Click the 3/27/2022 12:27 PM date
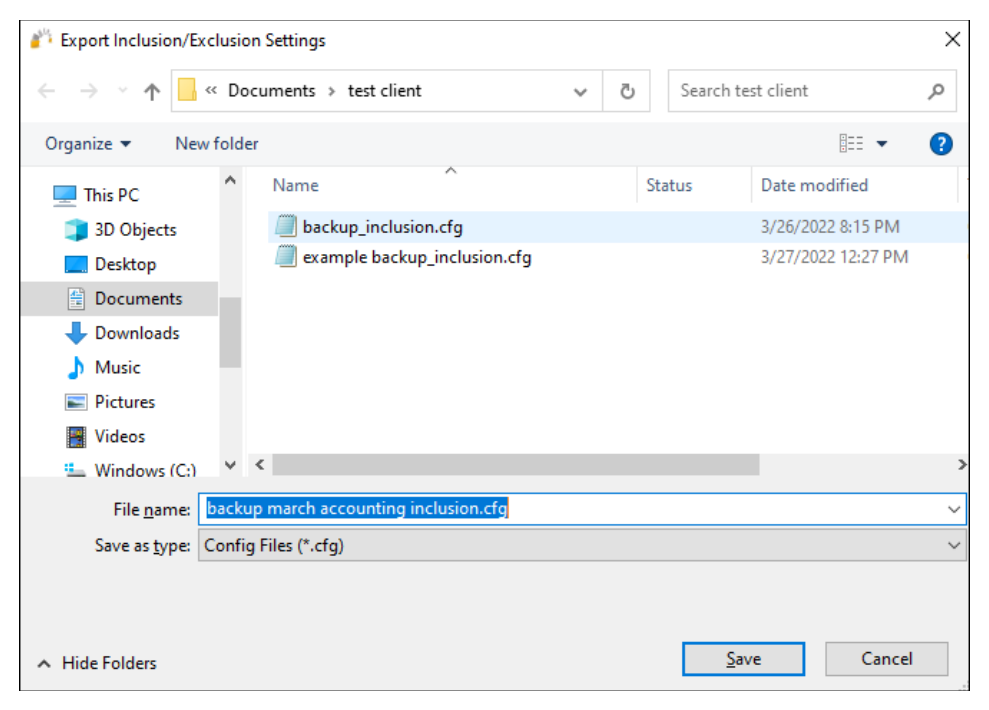989x710 pixels. [x=834, y=257]
